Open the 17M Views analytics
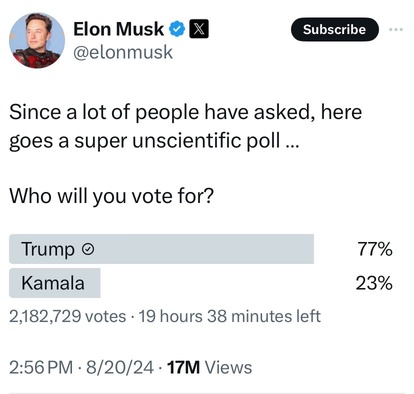The width and height of the screenshot is (414, 394). 209,368
